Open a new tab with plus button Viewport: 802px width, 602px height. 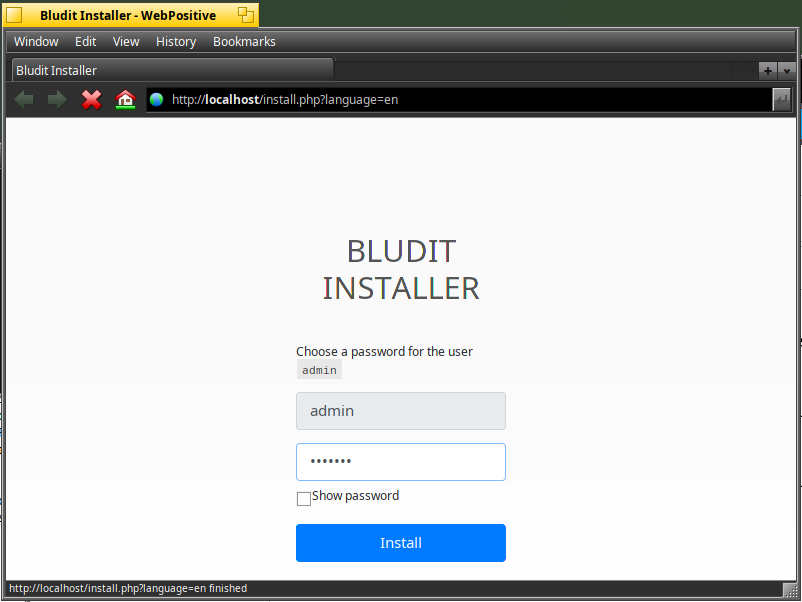[x=768, y=71]
